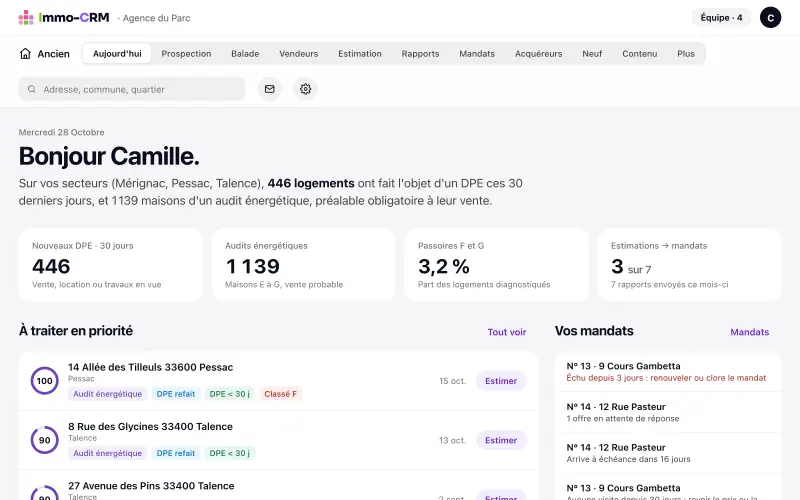Open the Équipe · 4 button
800x500 pixels.
(x=721, y=18)
